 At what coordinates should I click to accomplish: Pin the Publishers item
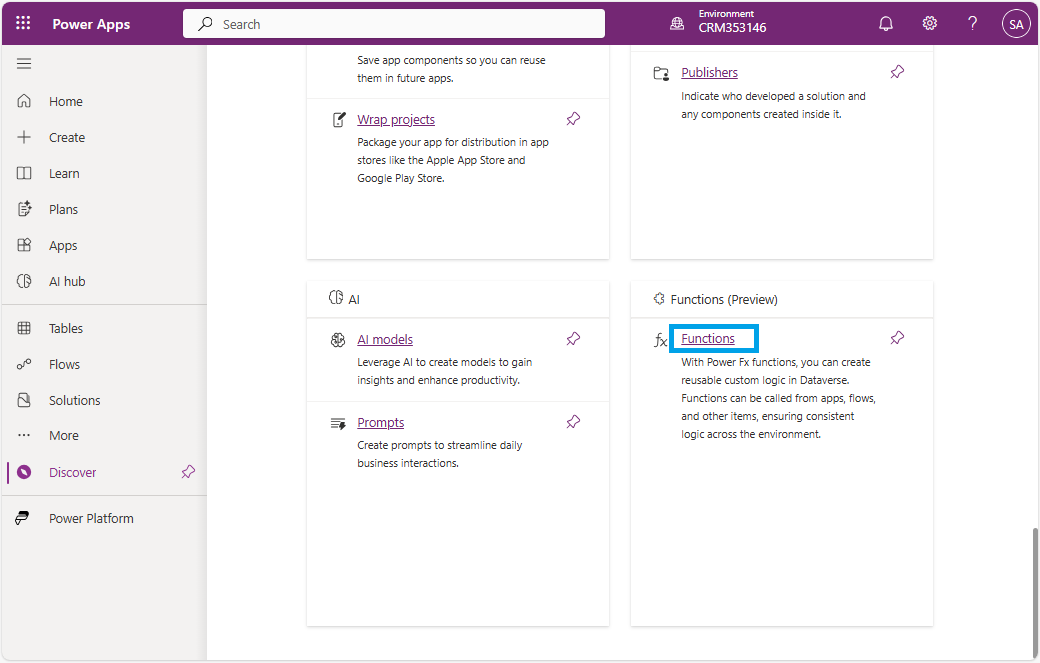point(897,72)
